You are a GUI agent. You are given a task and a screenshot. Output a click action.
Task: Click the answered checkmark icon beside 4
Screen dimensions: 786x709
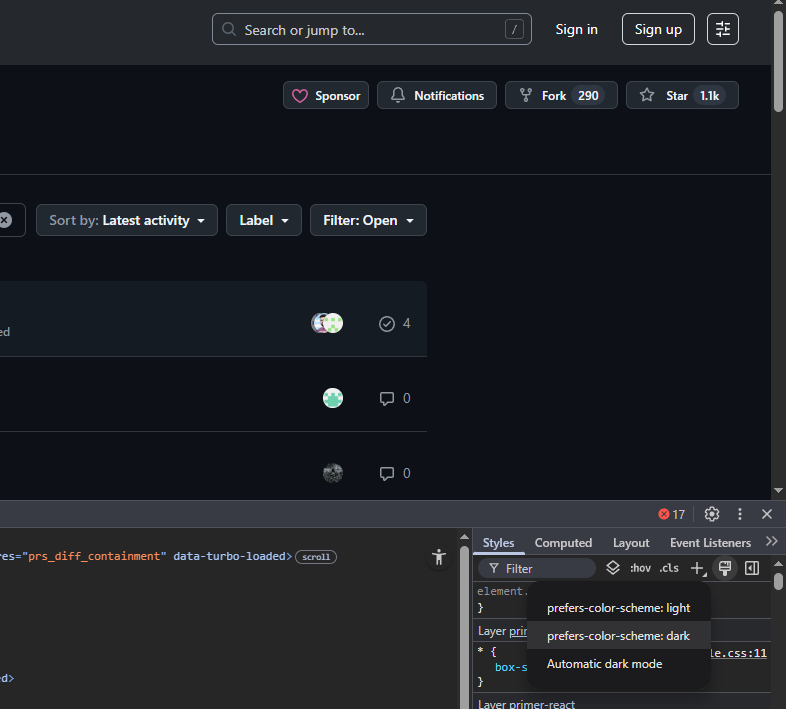(x=386, y=324)
